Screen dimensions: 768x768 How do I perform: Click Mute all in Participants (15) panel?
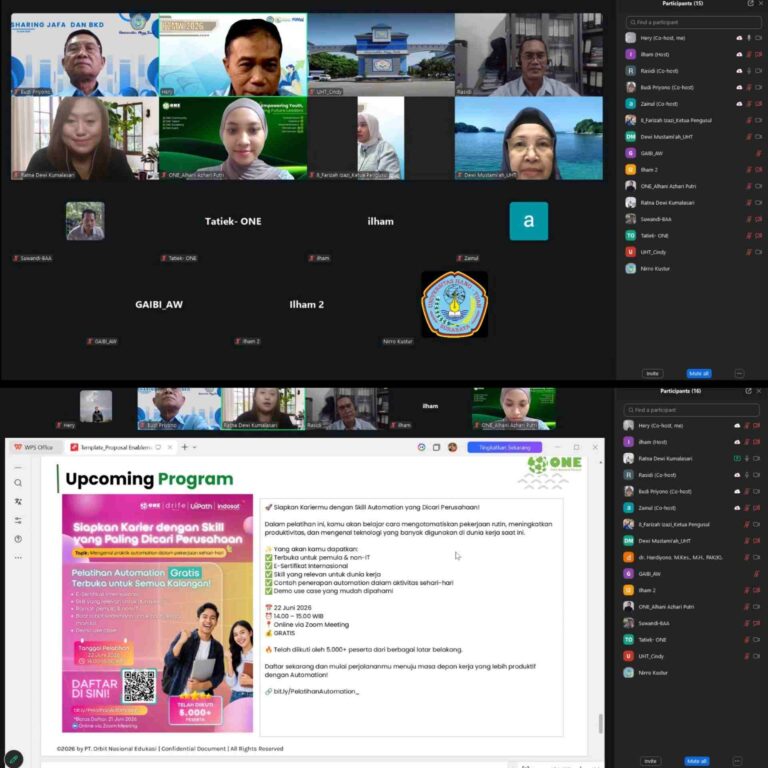point(698,373)
